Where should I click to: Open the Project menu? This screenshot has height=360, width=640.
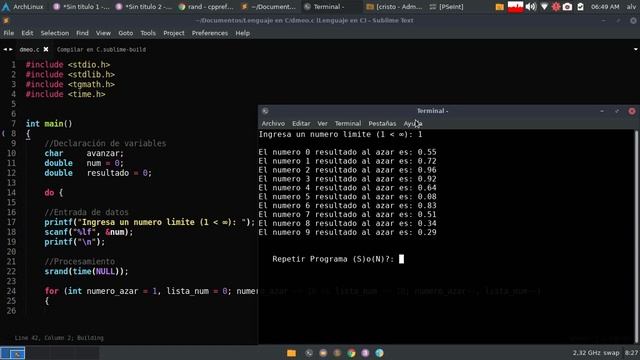pos(174,33)
